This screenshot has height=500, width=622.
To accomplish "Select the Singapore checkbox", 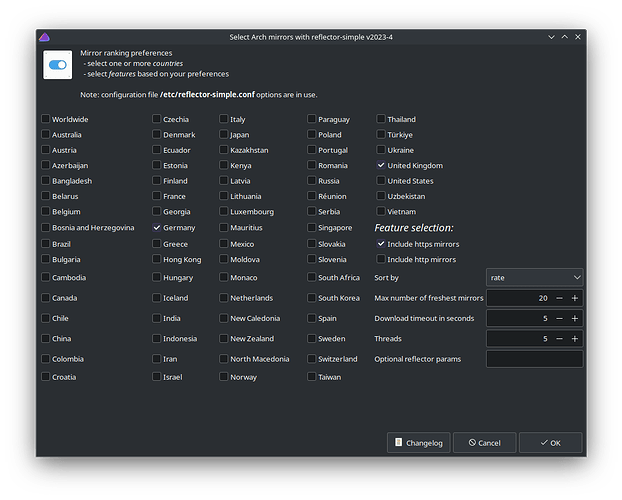I will (x=312, y=227).
